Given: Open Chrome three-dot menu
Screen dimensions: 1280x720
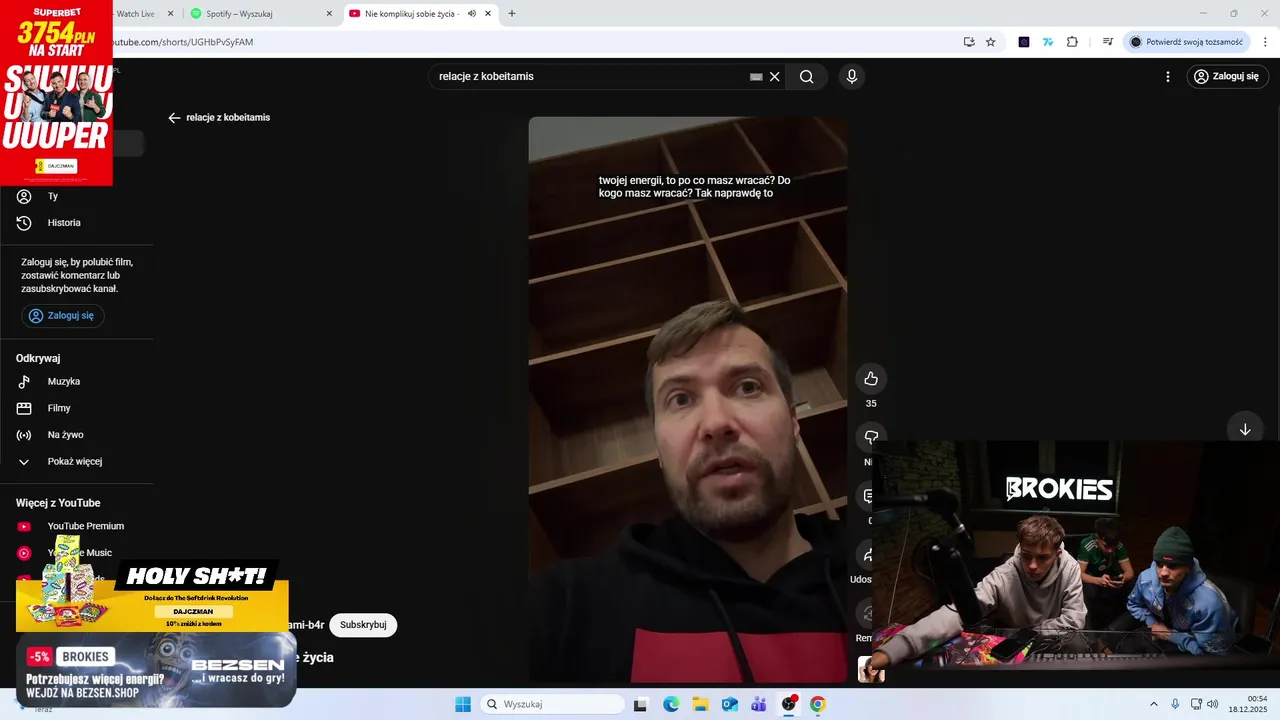Looking at the screenshot, I should pos(1265,42).
